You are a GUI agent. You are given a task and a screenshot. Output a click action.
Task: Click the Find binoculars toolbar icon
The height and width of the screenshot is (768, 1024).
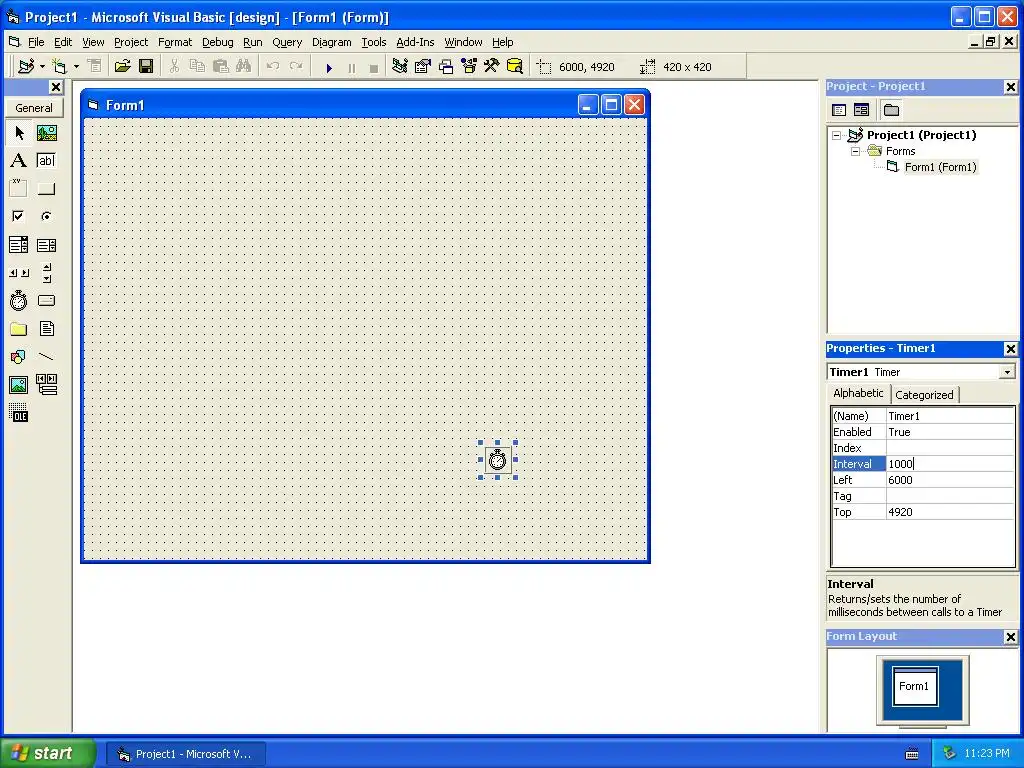point(244,67)
